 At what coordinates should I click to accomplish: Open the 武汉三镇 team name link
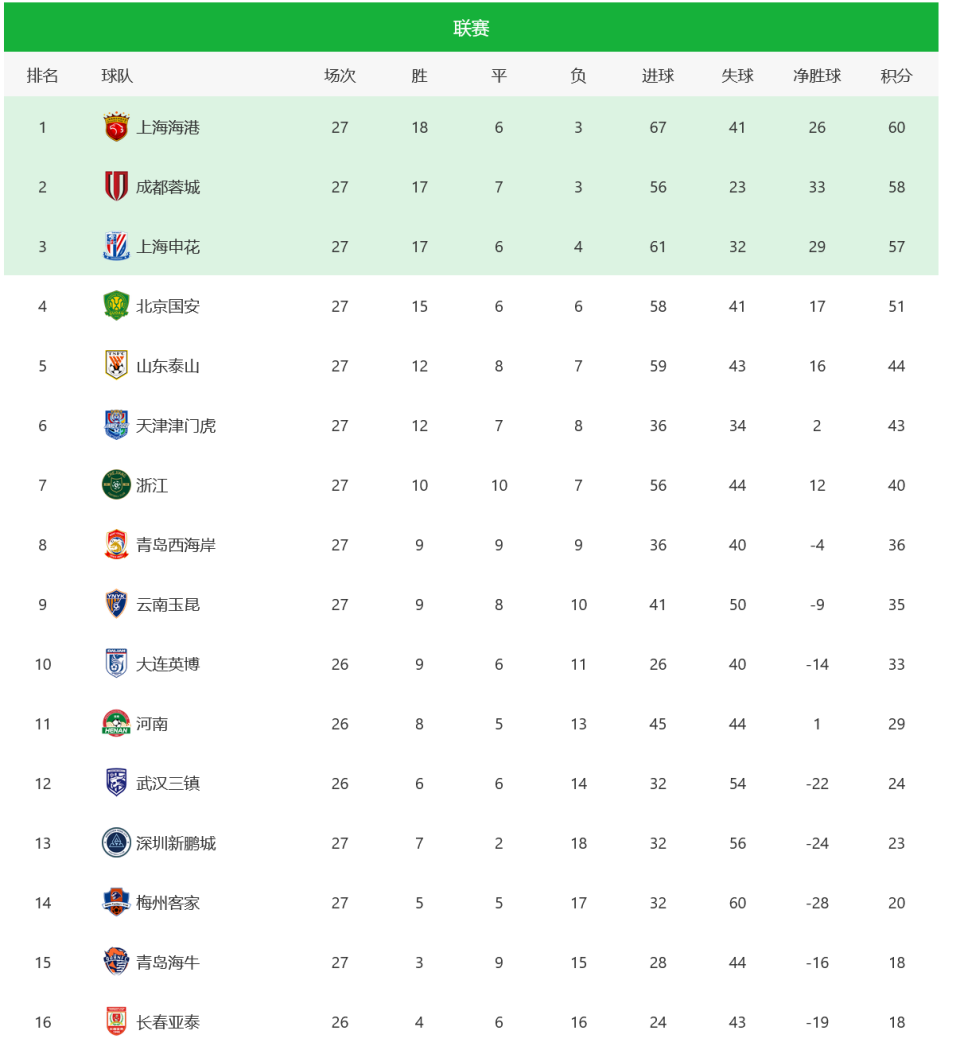coord(168,784)
